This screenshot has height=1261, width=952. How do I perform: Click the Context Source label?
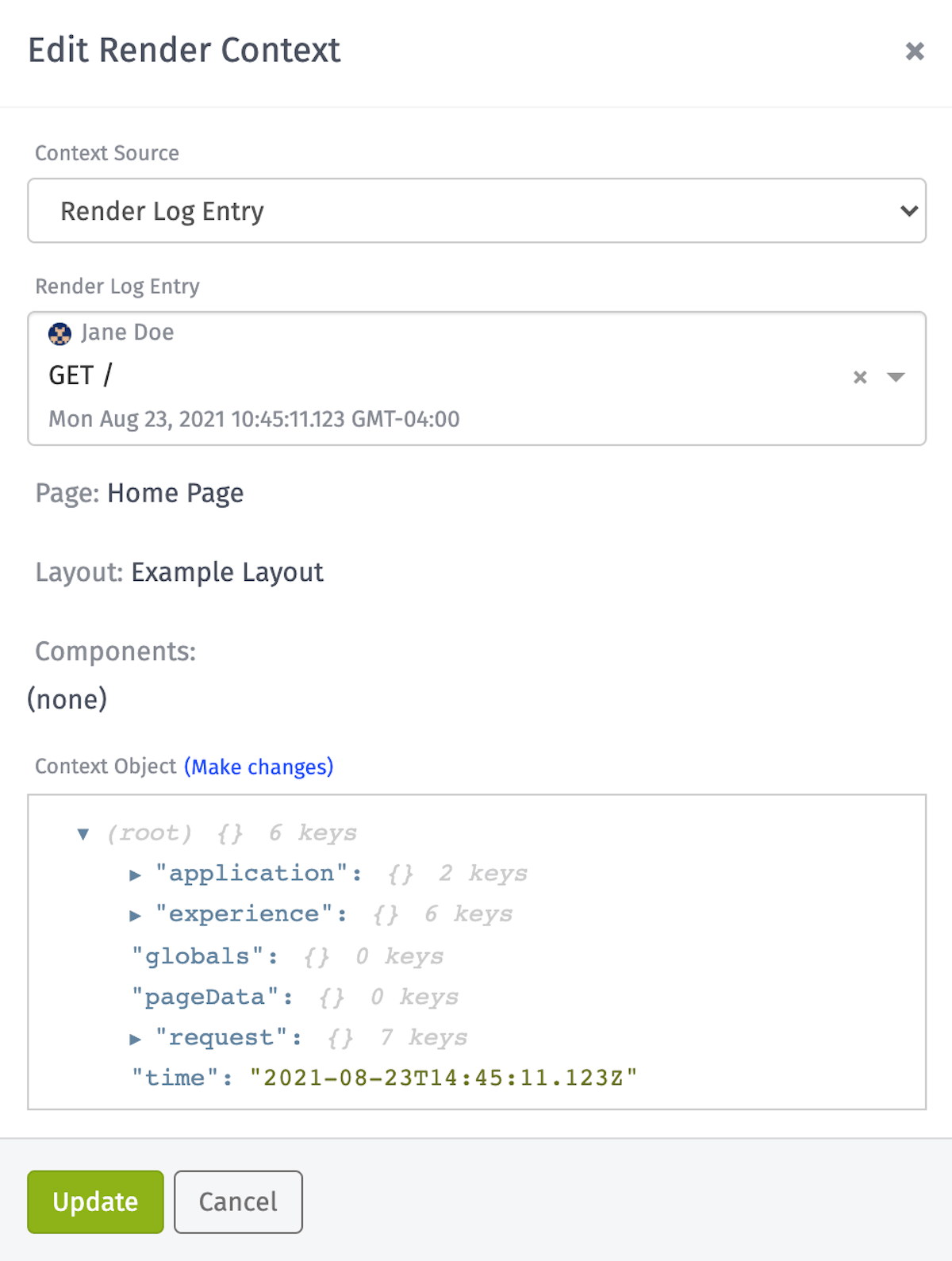[107, 153]
